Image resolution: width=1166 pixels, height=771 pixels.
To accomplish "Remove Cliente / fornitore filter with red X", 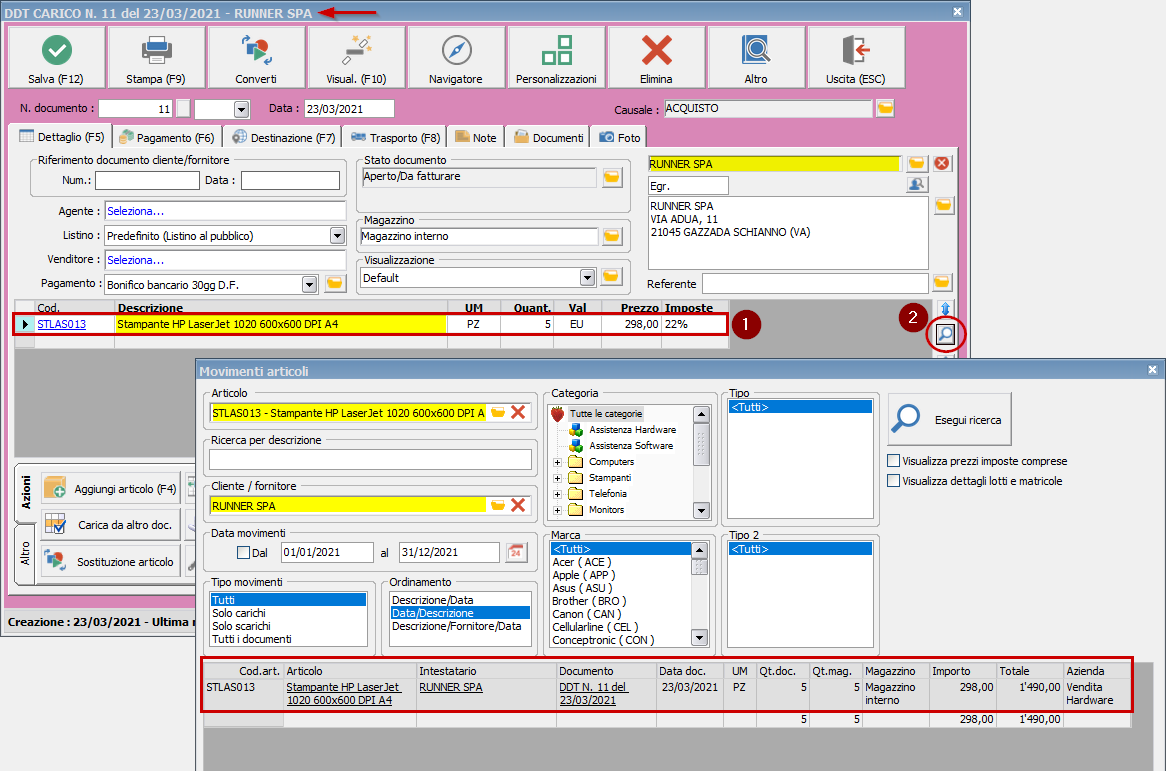I will (518, 506).
